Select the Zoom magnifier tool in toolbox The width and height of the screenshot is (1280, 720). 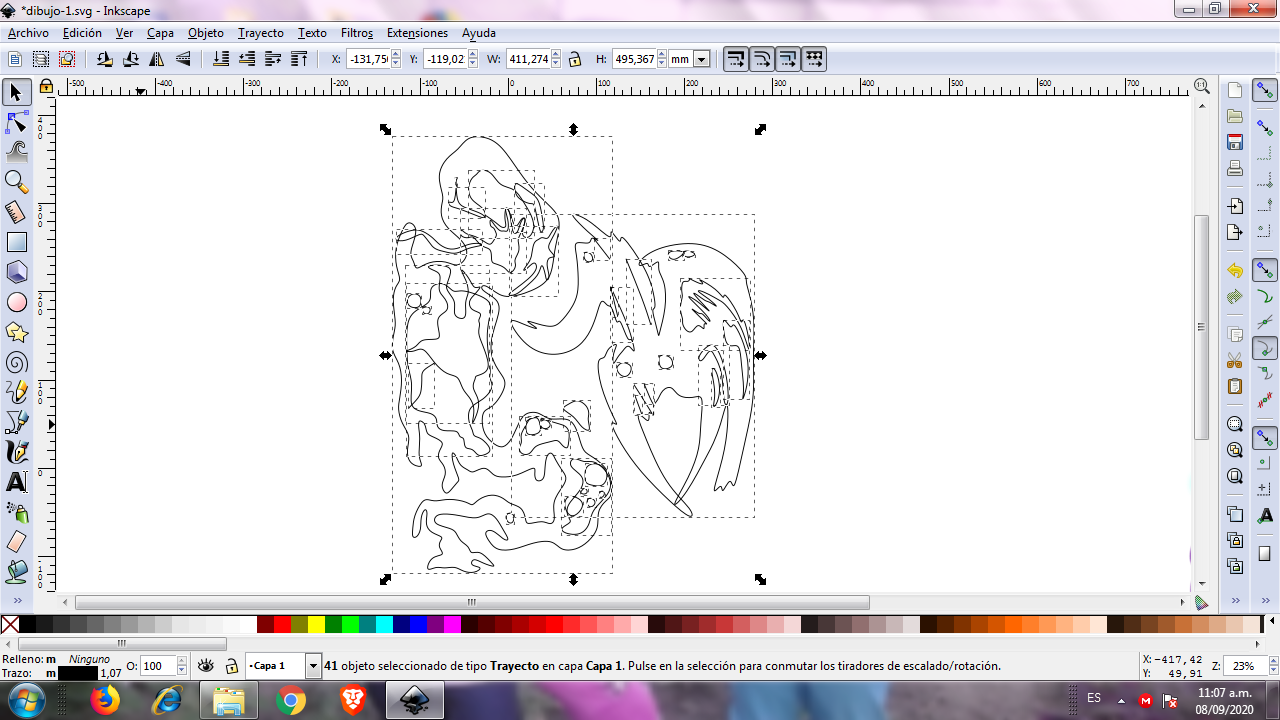[x=16, y=182]
